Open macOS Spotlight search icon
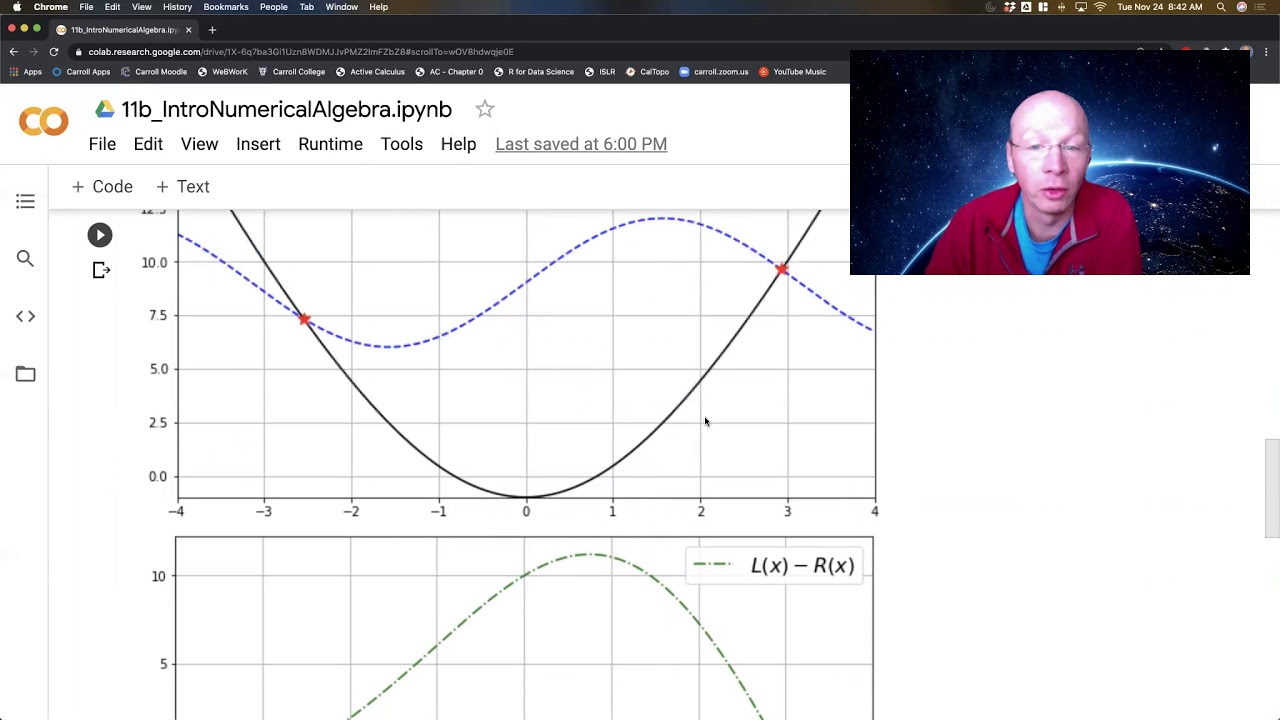The image size is (1280, 720). click(1221, 7)
